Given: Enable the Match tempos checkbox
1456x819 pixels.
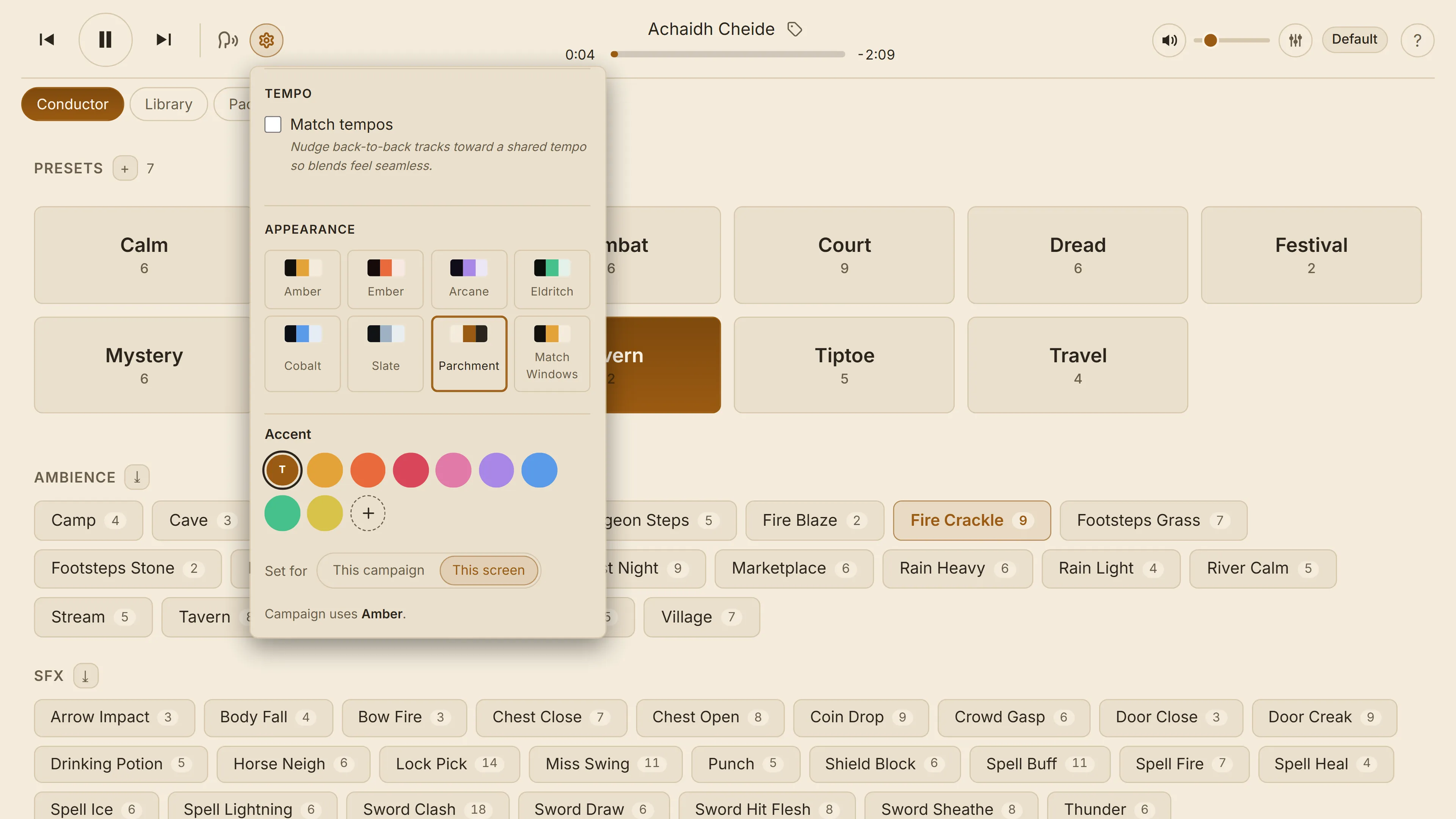Looking at the screenshot, I should tap(273, 124).
